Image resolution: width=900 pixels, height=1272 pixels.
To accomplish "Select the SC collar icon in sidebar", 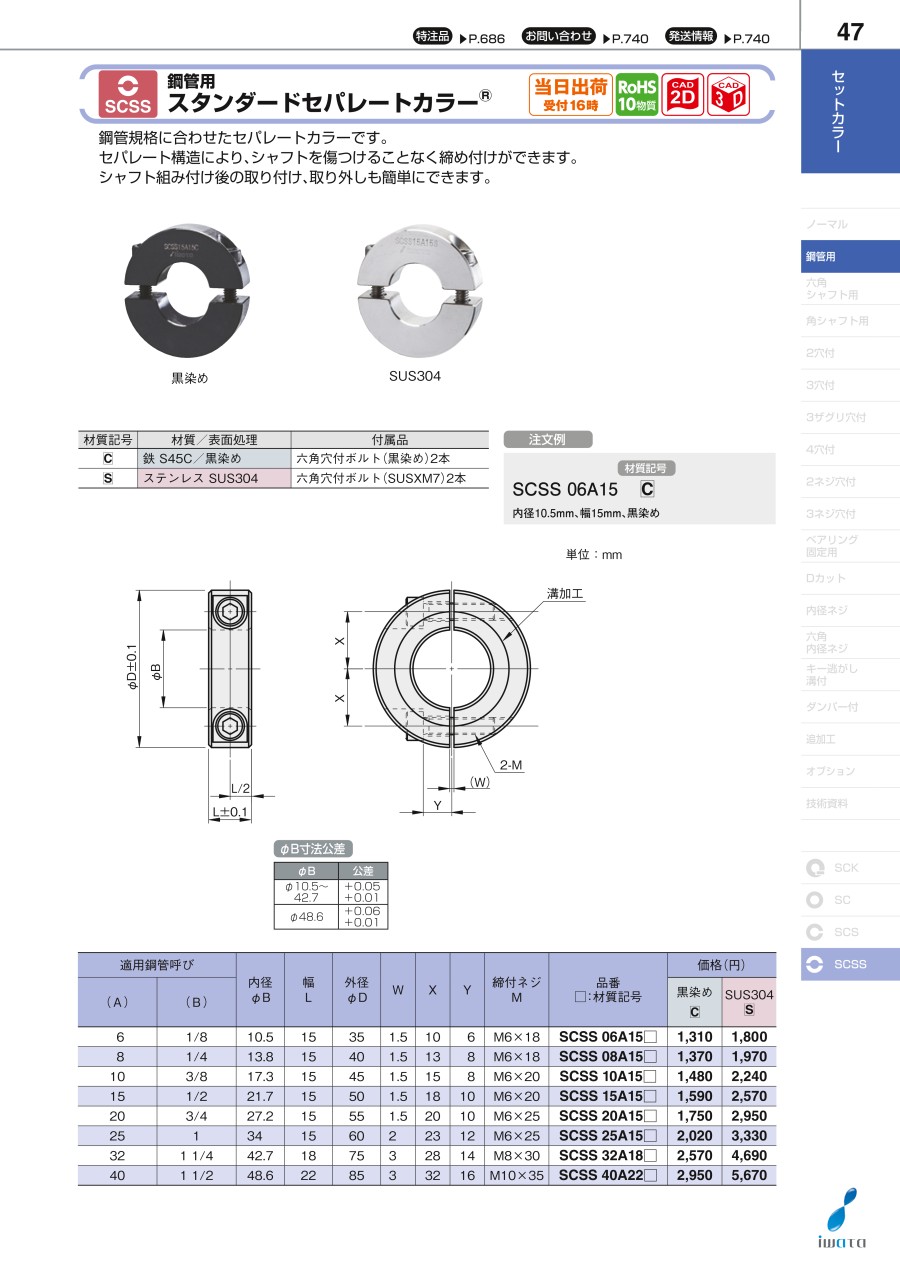I will 815,900.
